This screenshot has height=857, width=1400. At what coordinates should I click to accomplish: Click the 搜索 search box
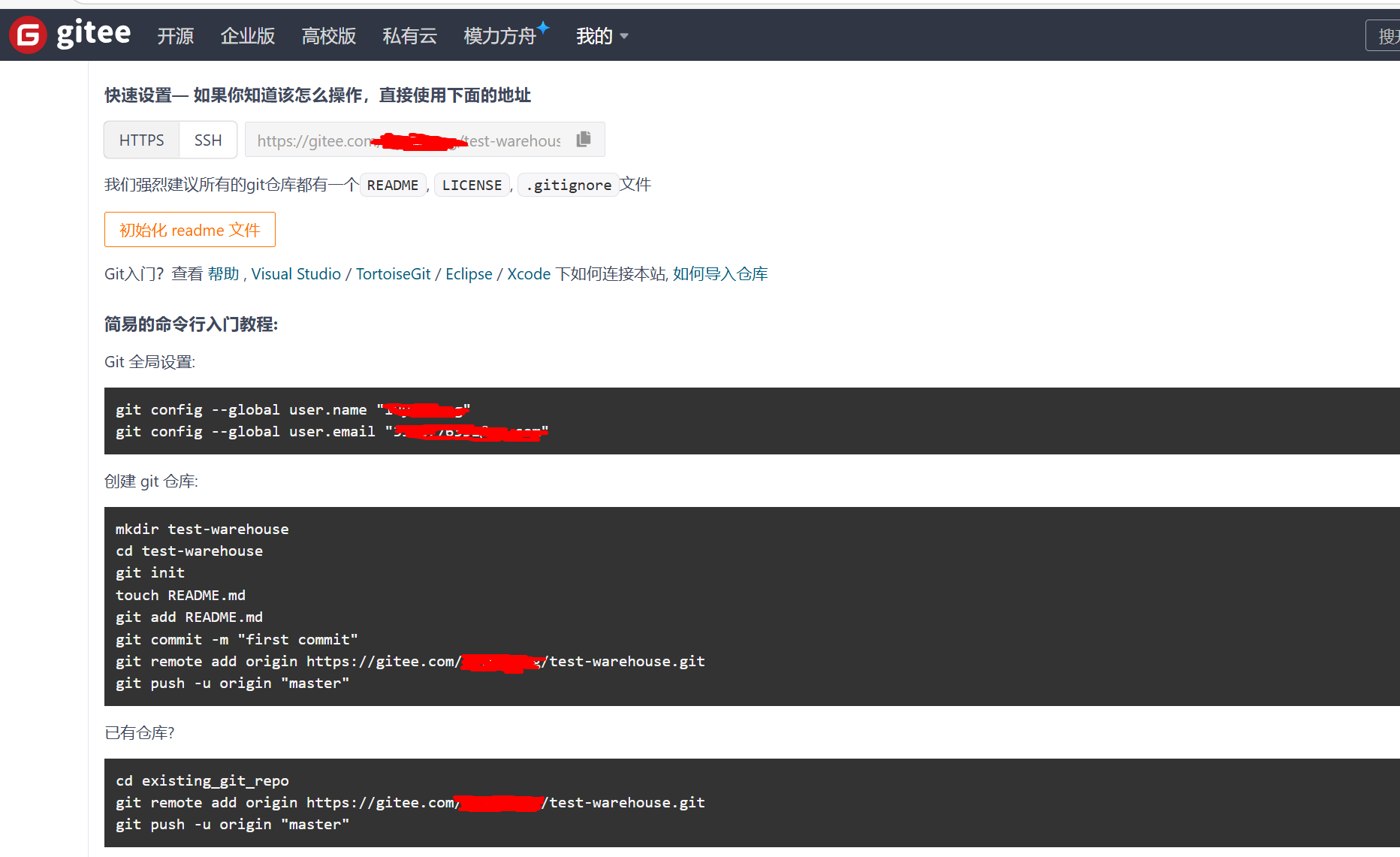pyautogui.click(x=1386, y=35)
